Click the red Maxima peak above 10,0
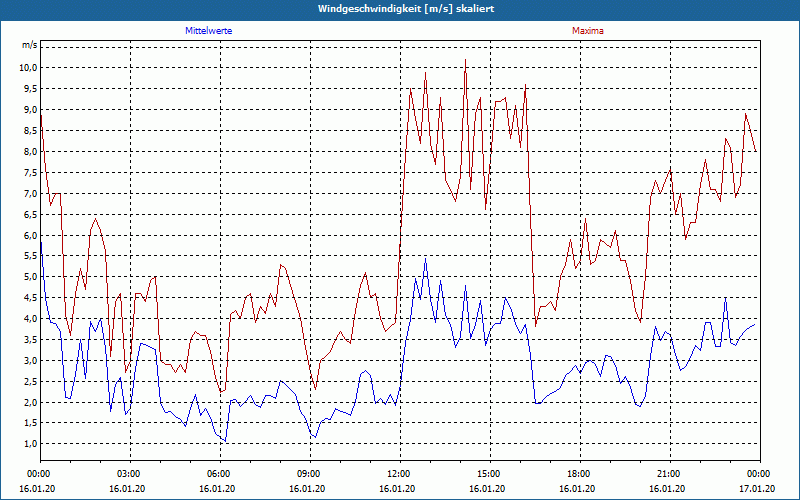 (465, 60)
